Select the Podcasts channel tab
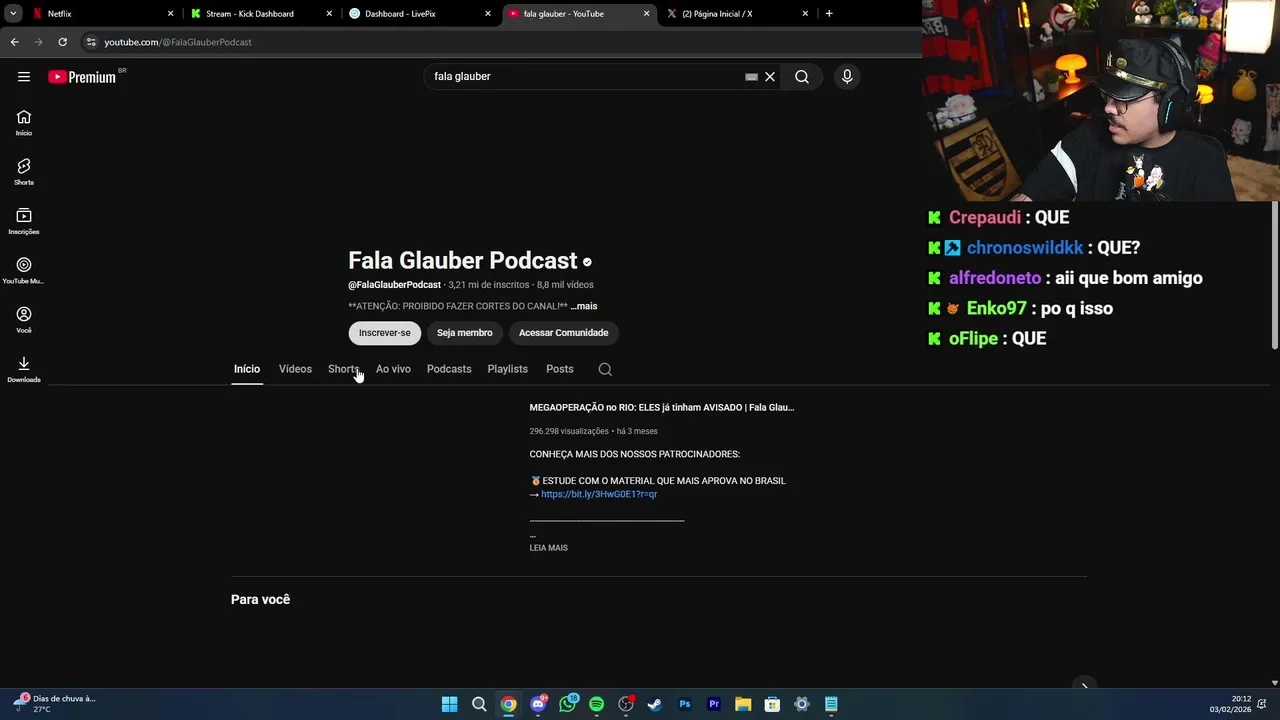Screen dimensions: 1280x720 coord(449,369)
